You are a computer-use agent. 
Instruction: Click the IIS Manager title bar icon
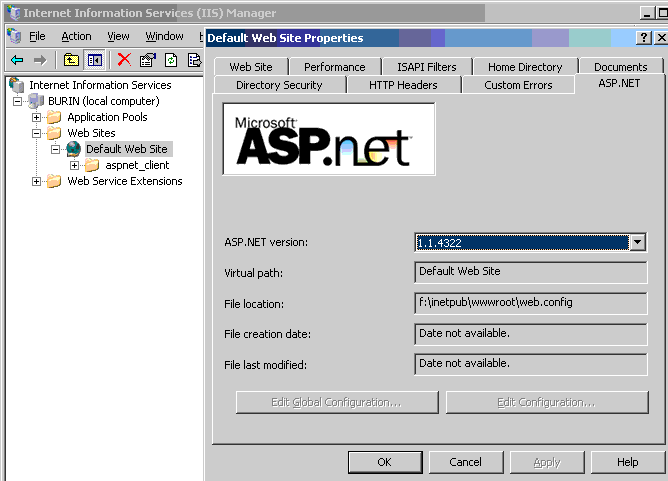tap(14, 13)
